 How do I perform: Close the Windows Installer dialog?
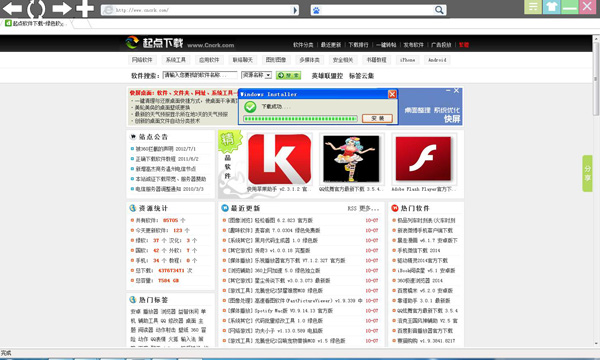click(392, 94)
